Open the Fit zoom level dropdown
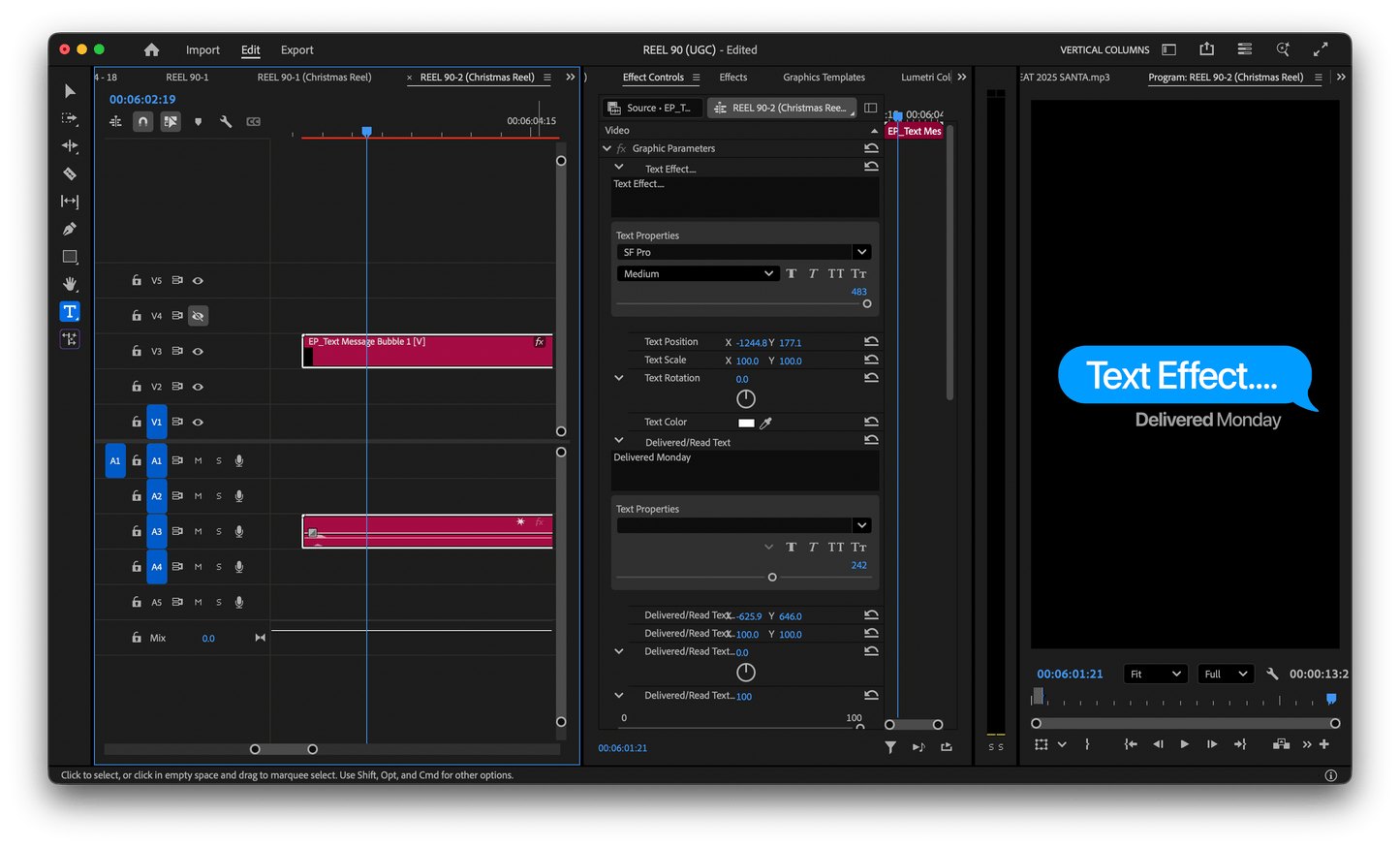The width and height of the screenshot is (1400, 848). pyautogui.click(x=1155, y=674)
